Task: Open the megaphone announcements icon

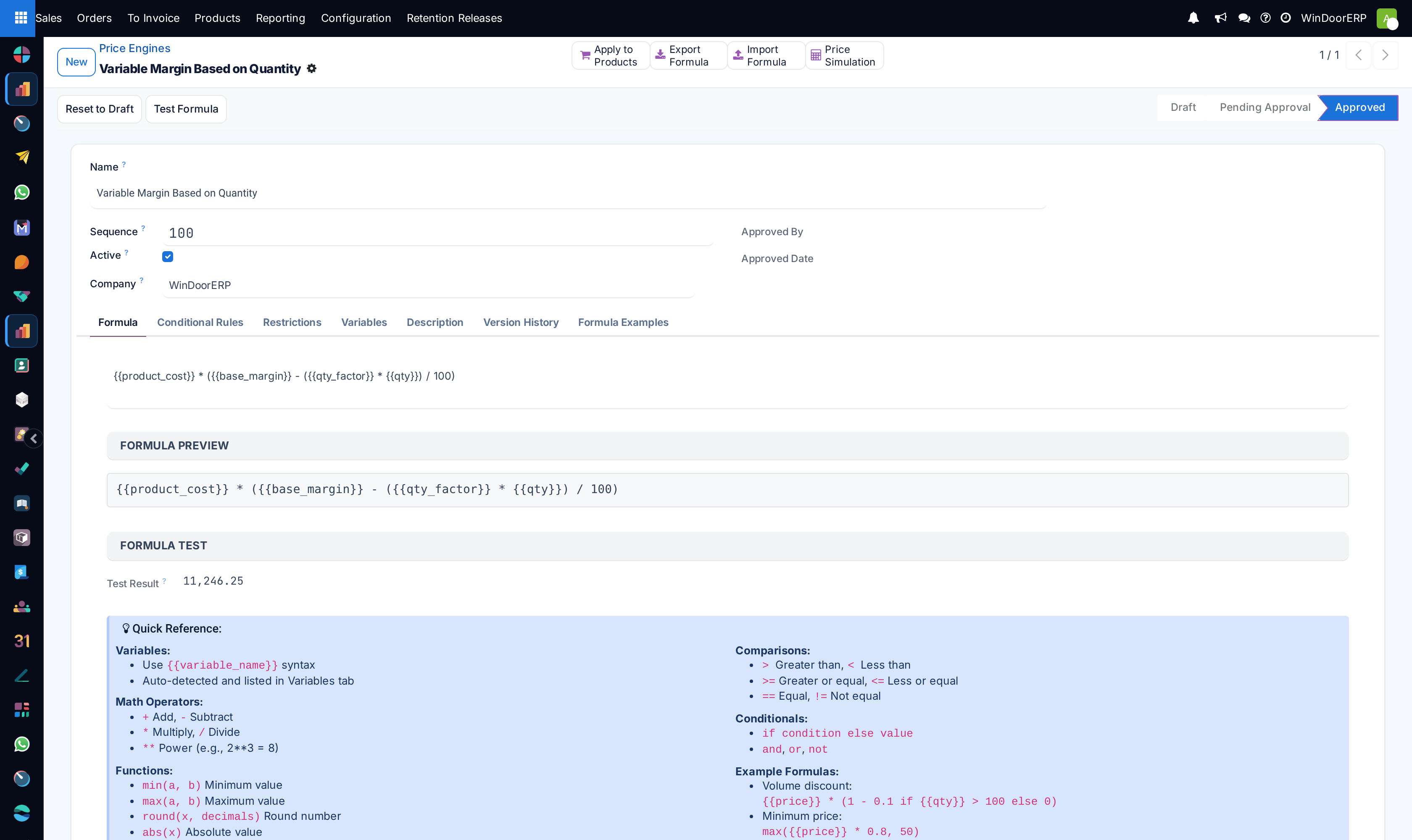Action: 1220,18
